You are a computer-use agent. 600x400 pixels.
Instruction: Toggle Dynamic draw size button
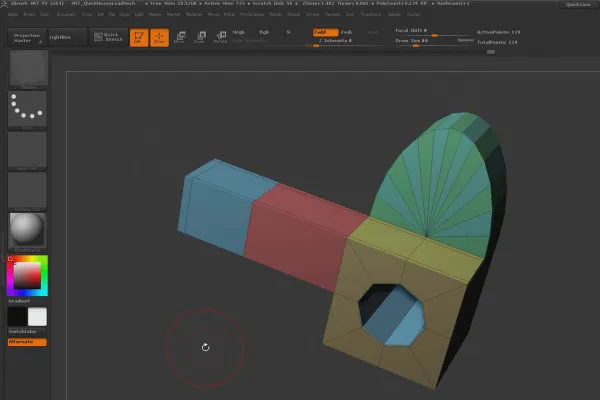click(x=465, y=40)
